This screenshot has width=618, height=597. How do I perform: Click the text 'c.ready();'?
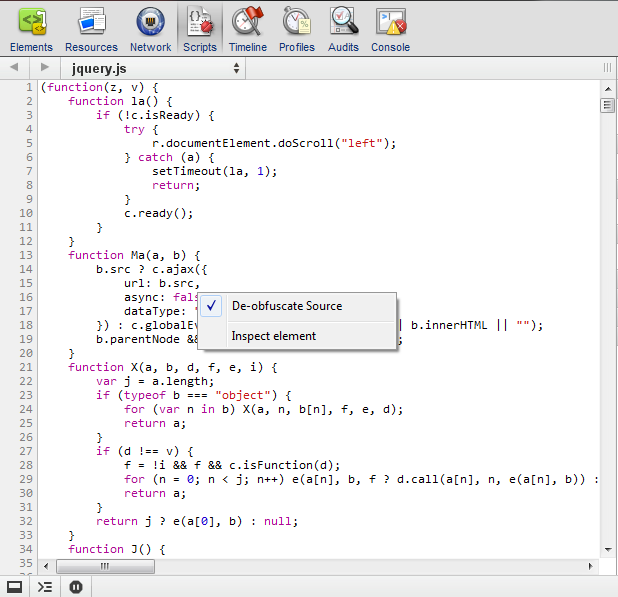coord(158,214)
